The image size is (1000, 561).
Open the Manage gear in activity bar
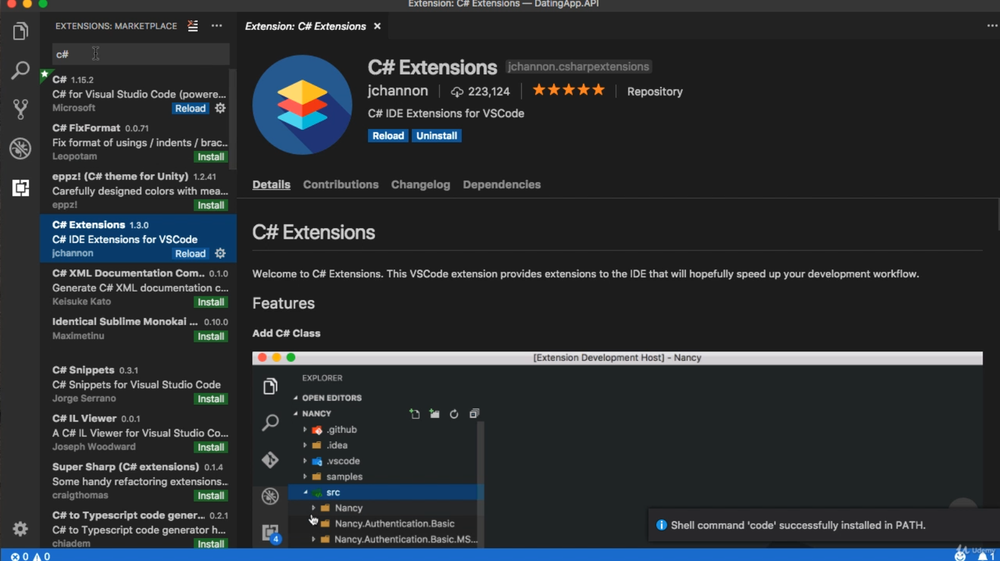click(x=20, y=529)
